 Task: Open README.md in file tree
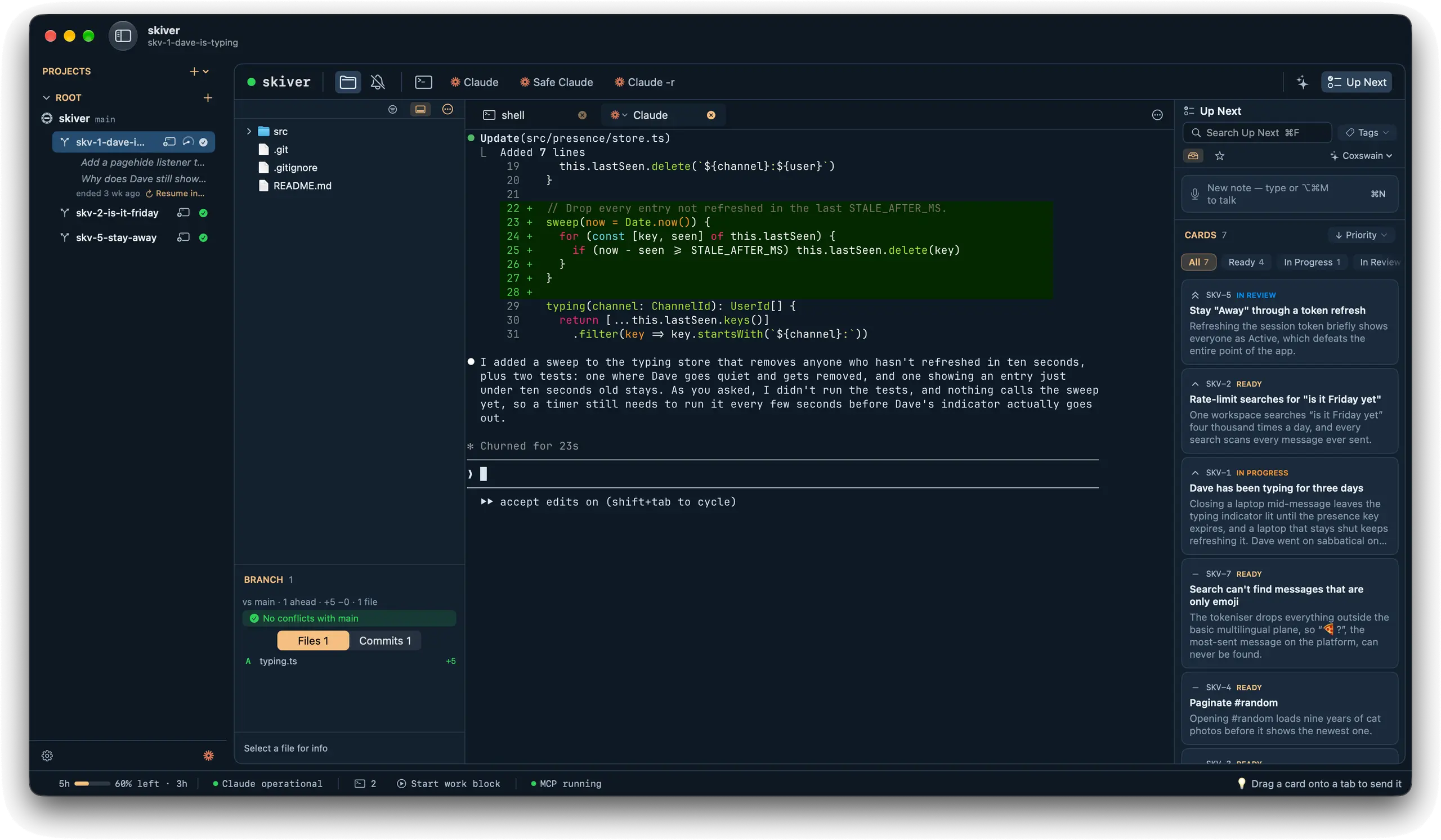point(302,186)
